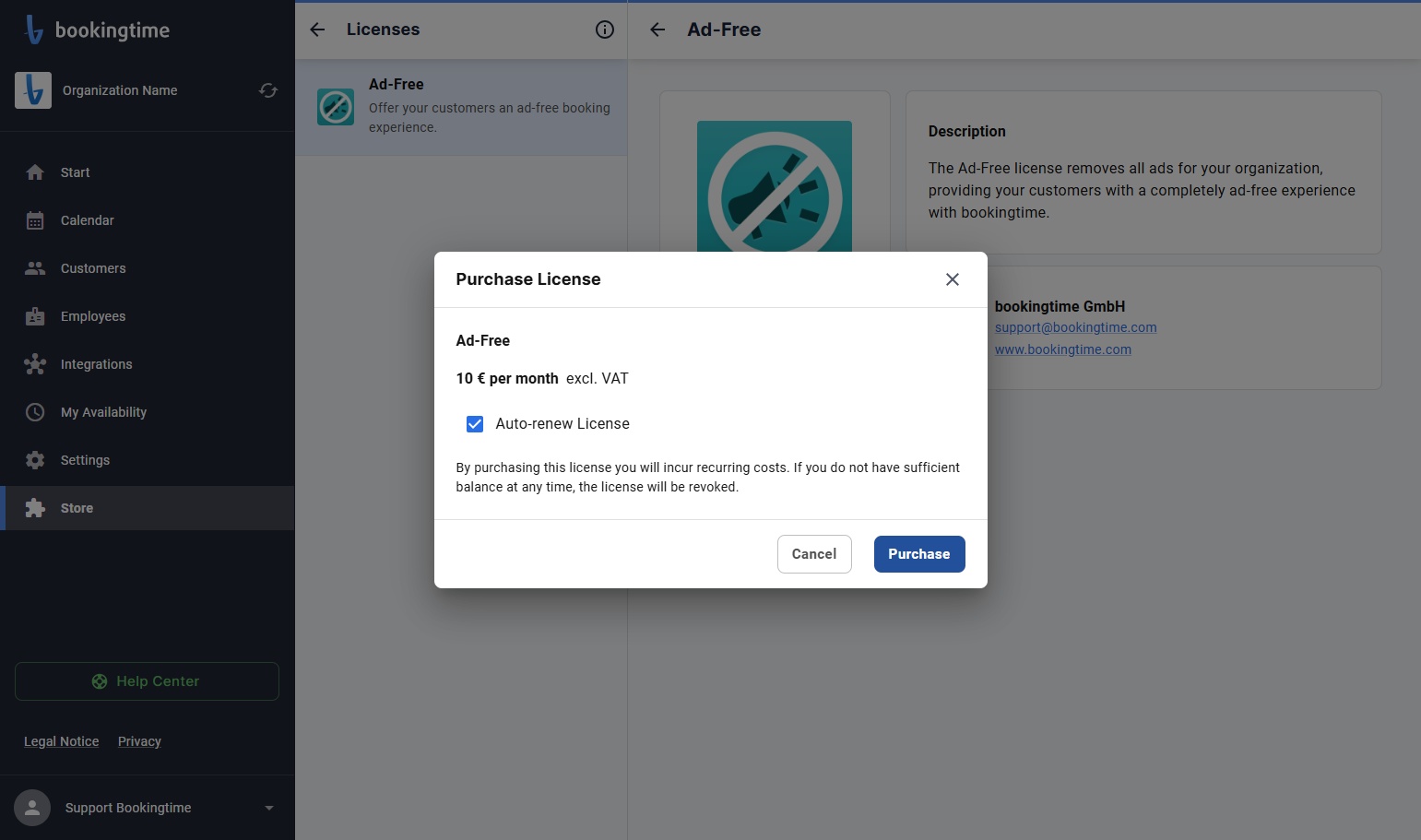Image resolution: width=1421 pixels, height=840 pixels.
Task: Click the Auto-renew License label text
Action: click(x=562, y=424)
